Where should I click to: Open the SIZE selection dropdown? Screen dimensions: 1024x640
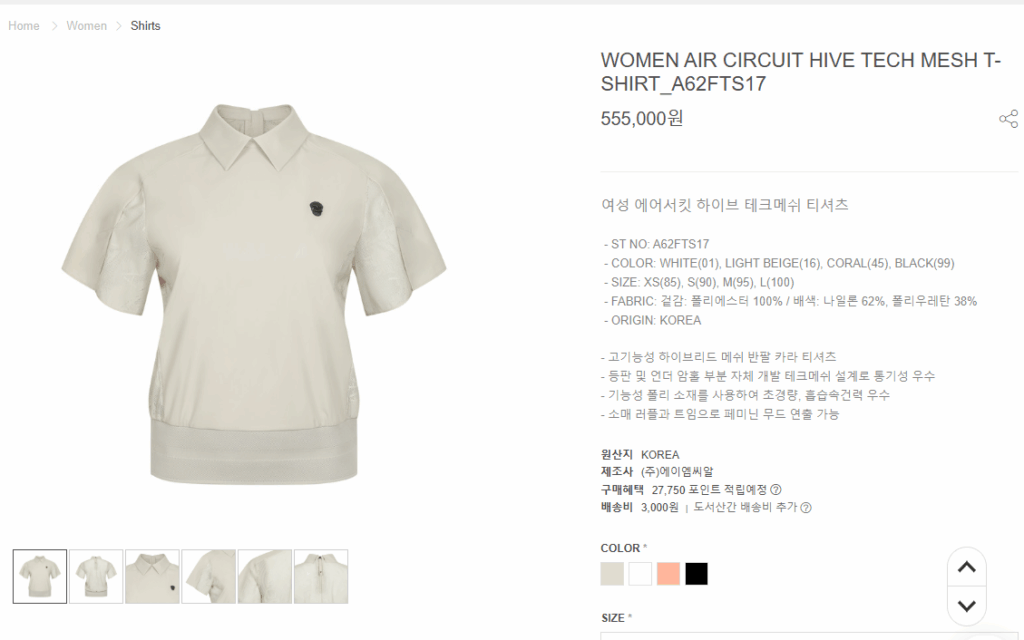pyautogui.click(x=809, y=635)
